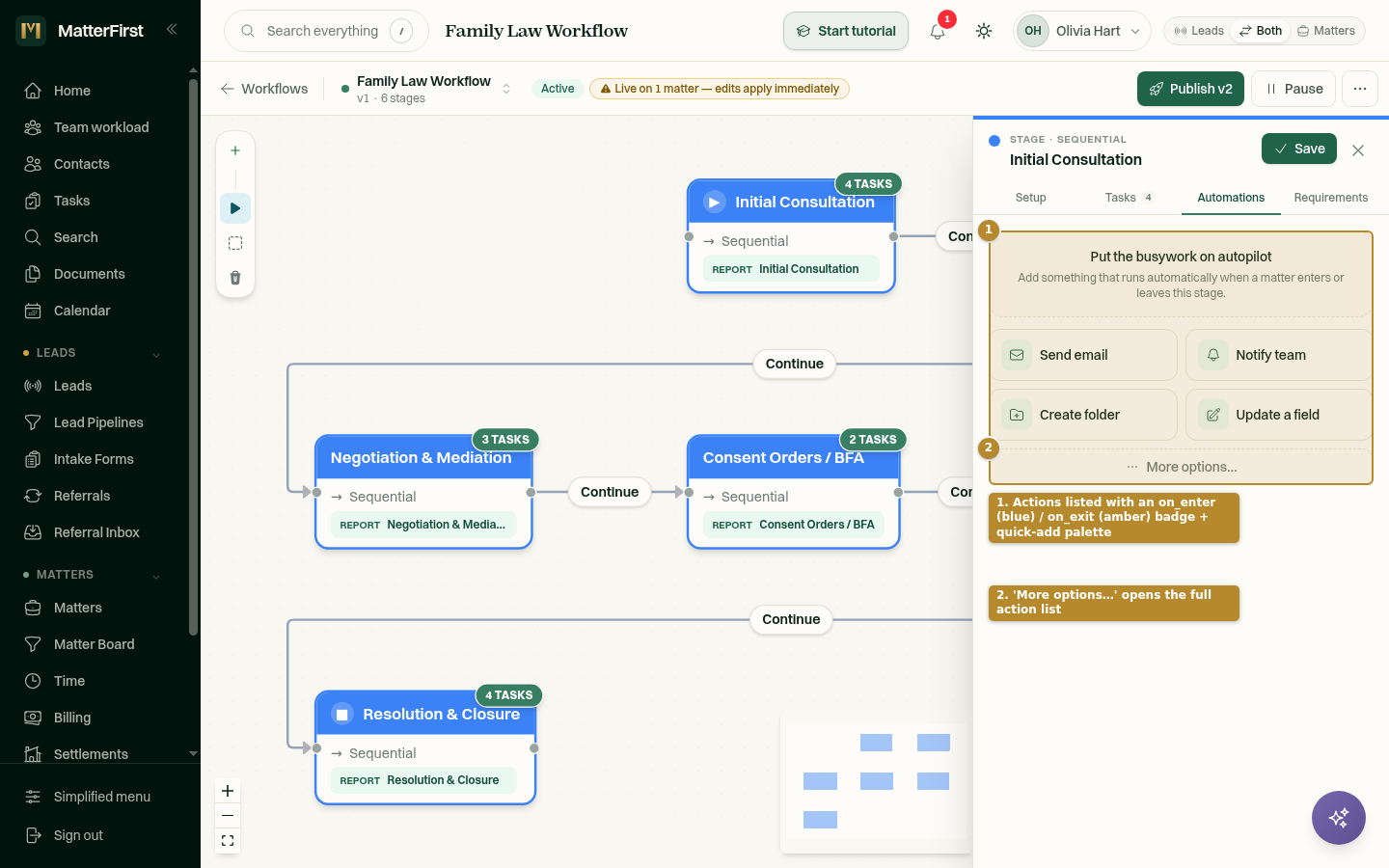Open Referral Inbox
Screen dimensions: 1389x868
point(96,532)
